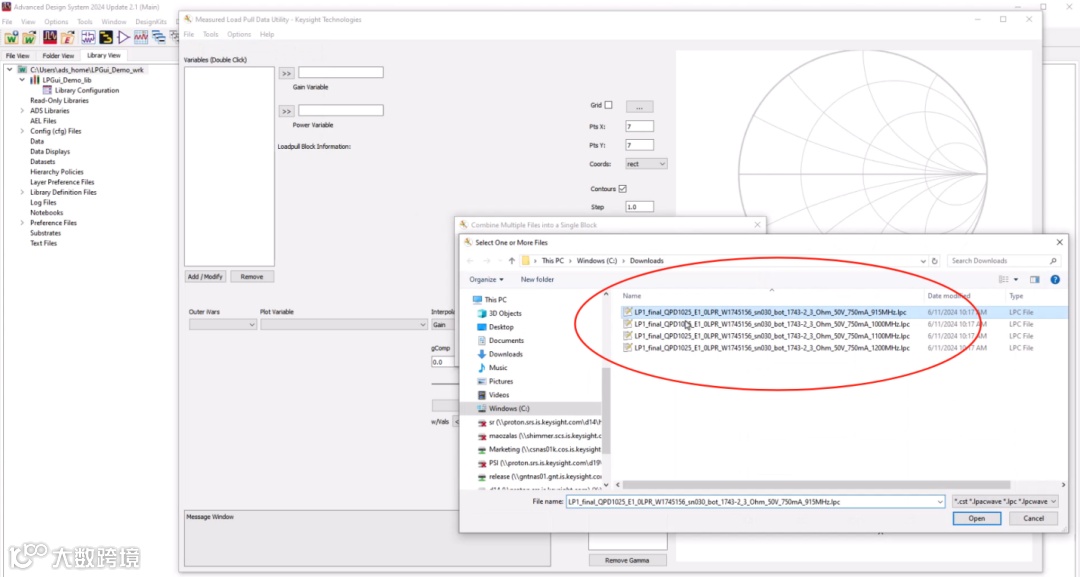Click the Open button in file dialog
Screen dimensions: 1080x577
click(x=977, y=518)
